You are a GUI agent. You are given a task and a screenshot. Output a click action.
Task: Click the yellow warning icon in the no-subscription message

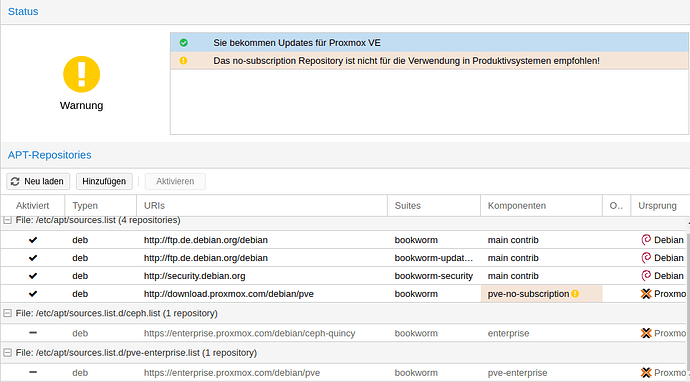(x=184, y=61)
